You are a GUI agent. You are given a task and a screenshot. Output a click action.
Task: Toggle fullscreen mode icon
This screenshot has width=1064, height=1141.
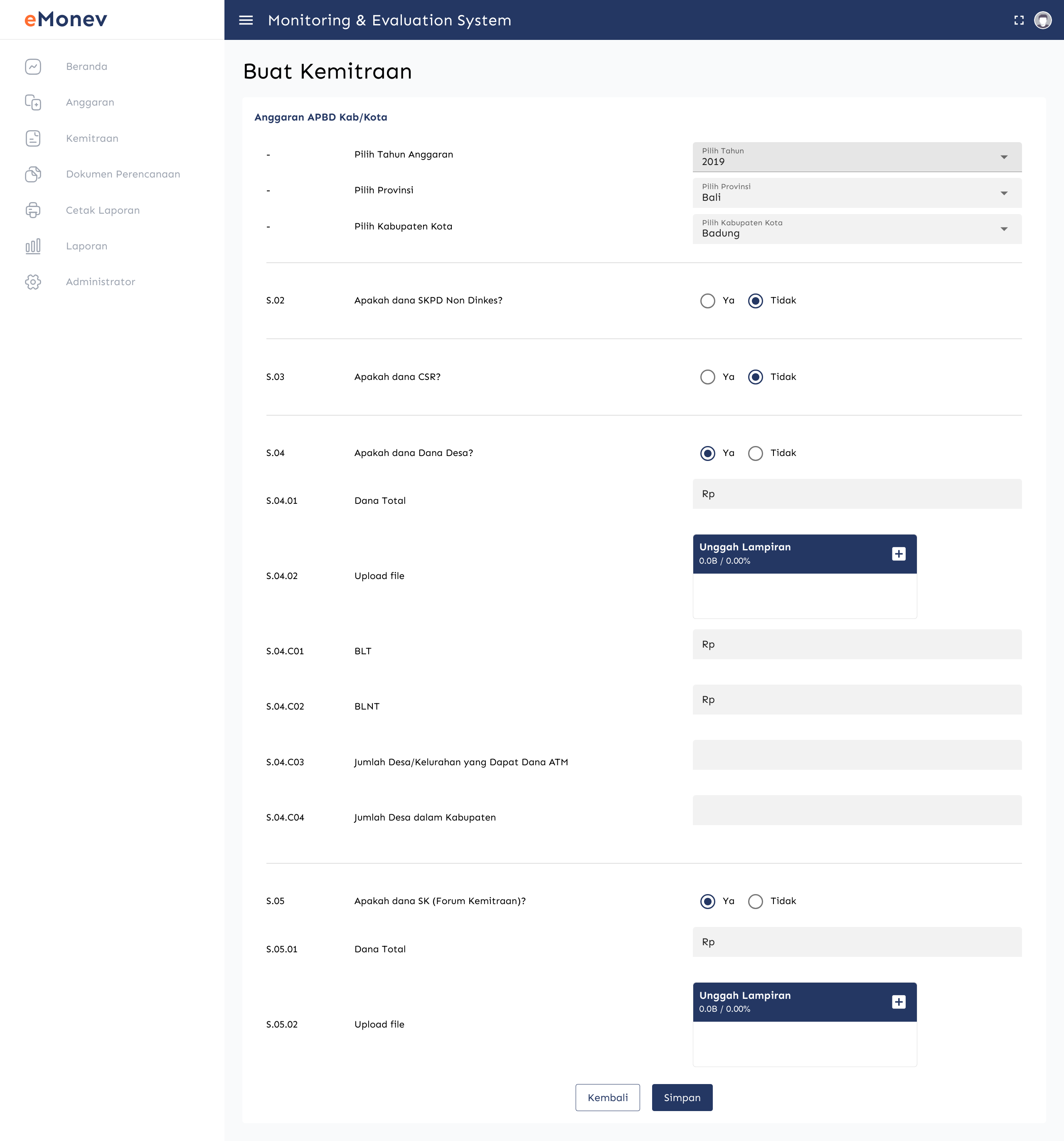[x=1019, y=20]
